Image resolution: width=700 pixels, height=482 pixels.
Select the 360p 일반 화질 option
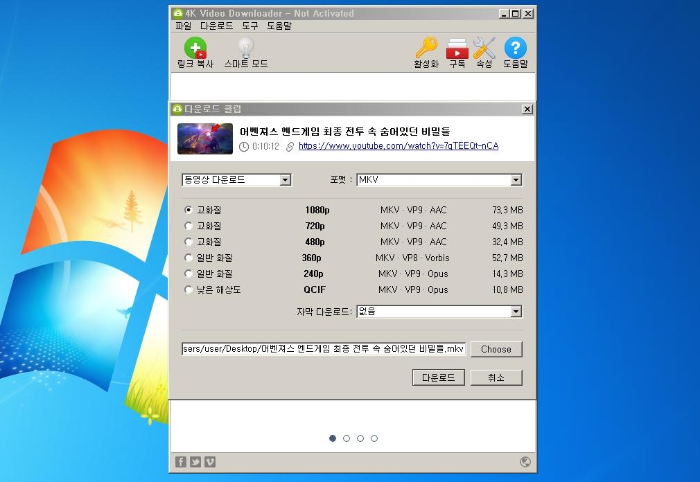[x=188, y=258]
